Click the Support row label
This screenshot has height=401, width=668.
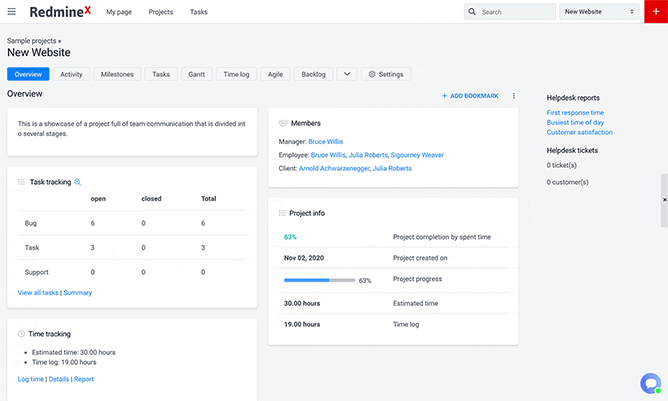(37, 272)
